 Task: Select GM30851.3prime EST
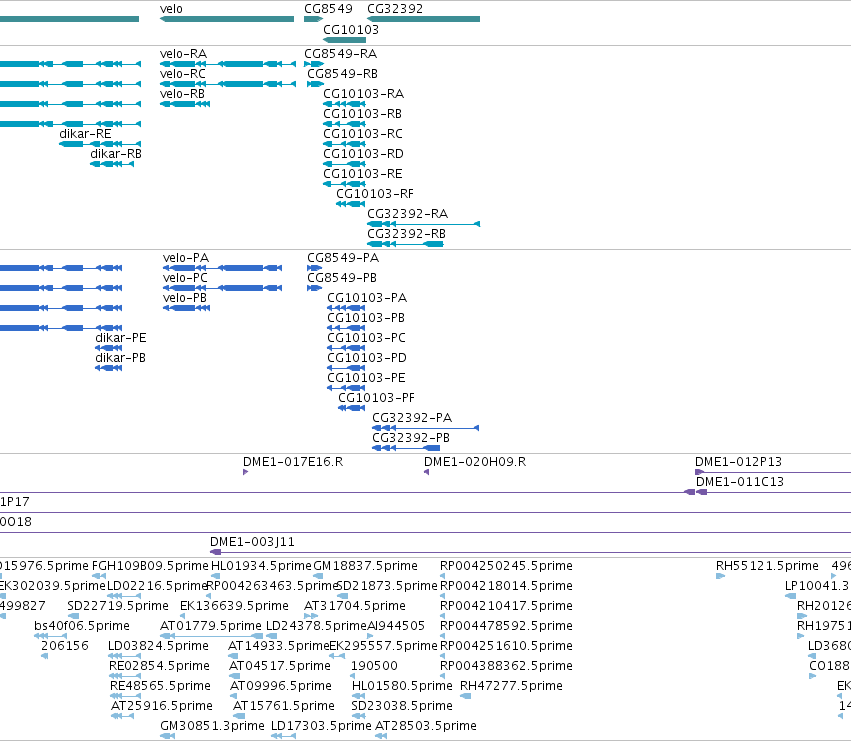pos(212,726)
